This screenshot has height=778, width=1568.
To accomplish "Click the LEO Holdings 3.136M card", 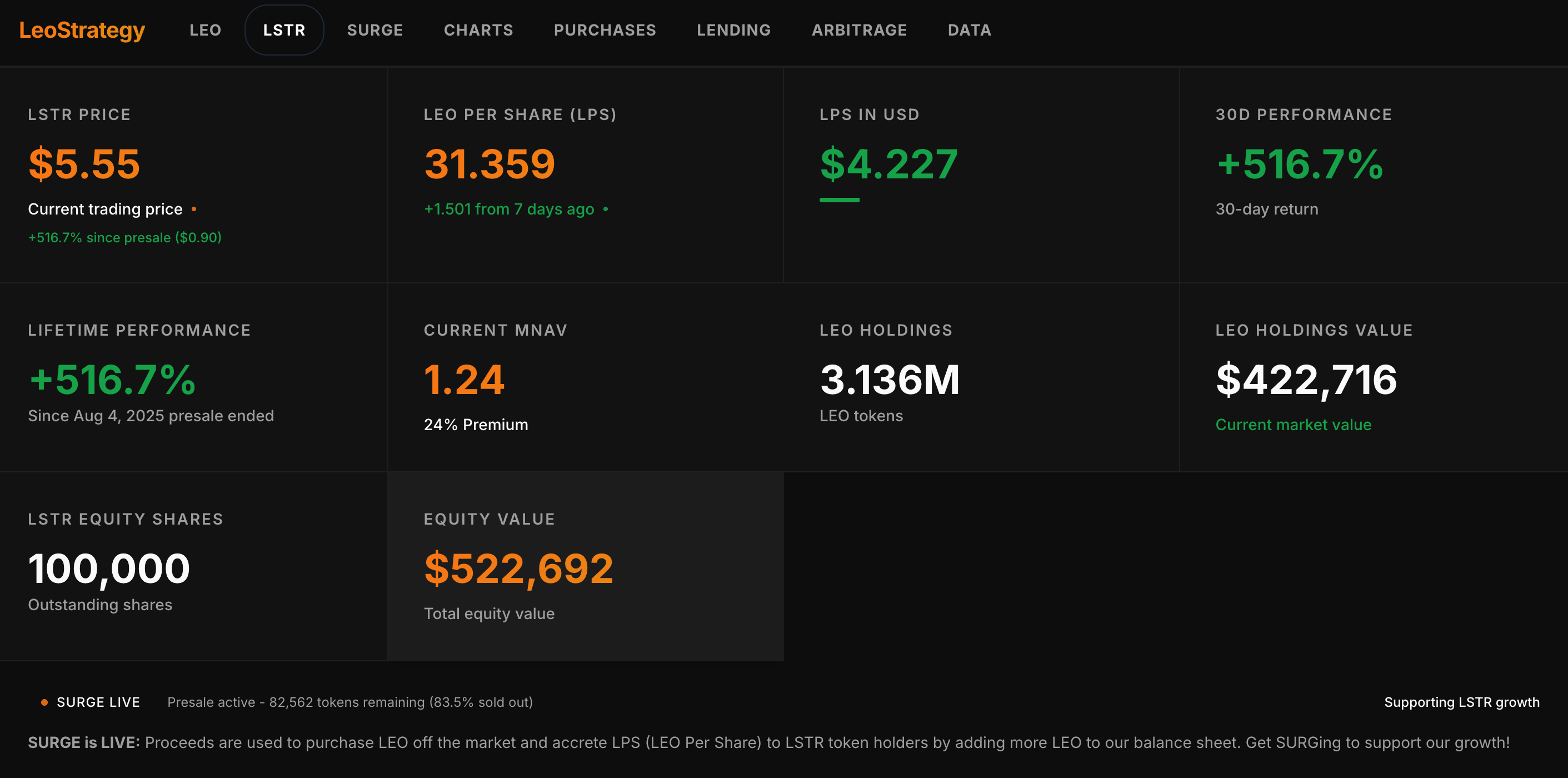I will [980, 377].
